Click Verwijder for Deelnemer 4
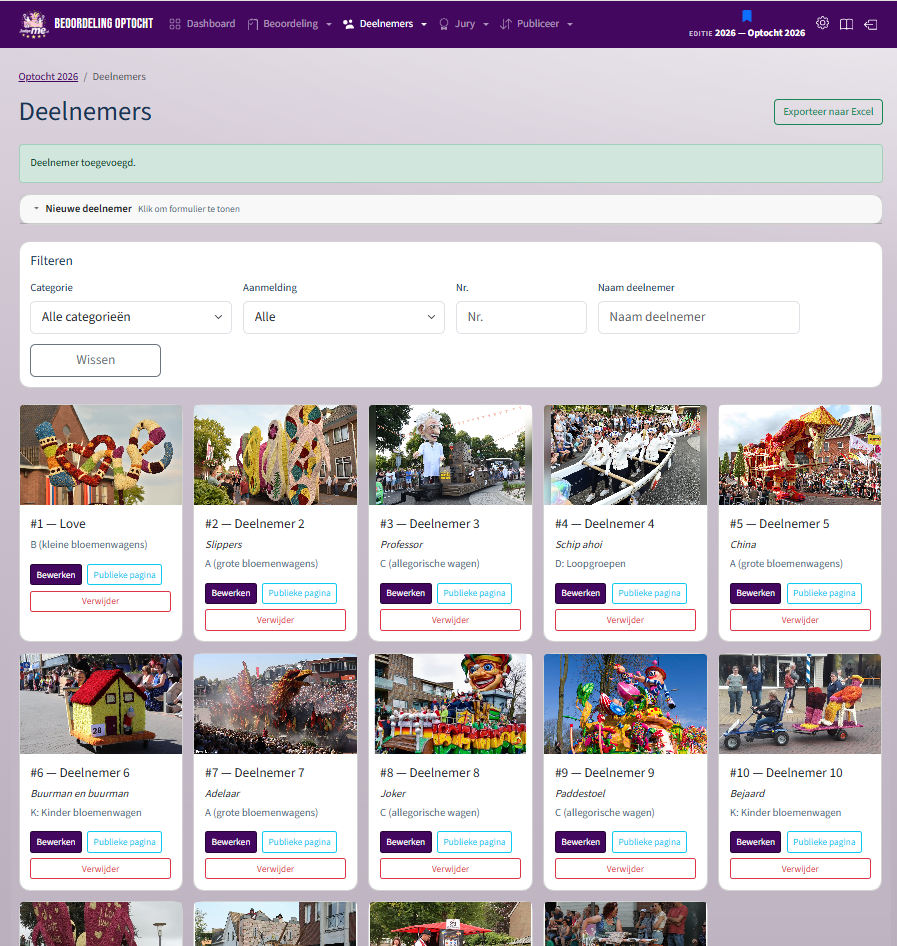The width and height of the screenshot is (897, 946). tap(626, 620)
